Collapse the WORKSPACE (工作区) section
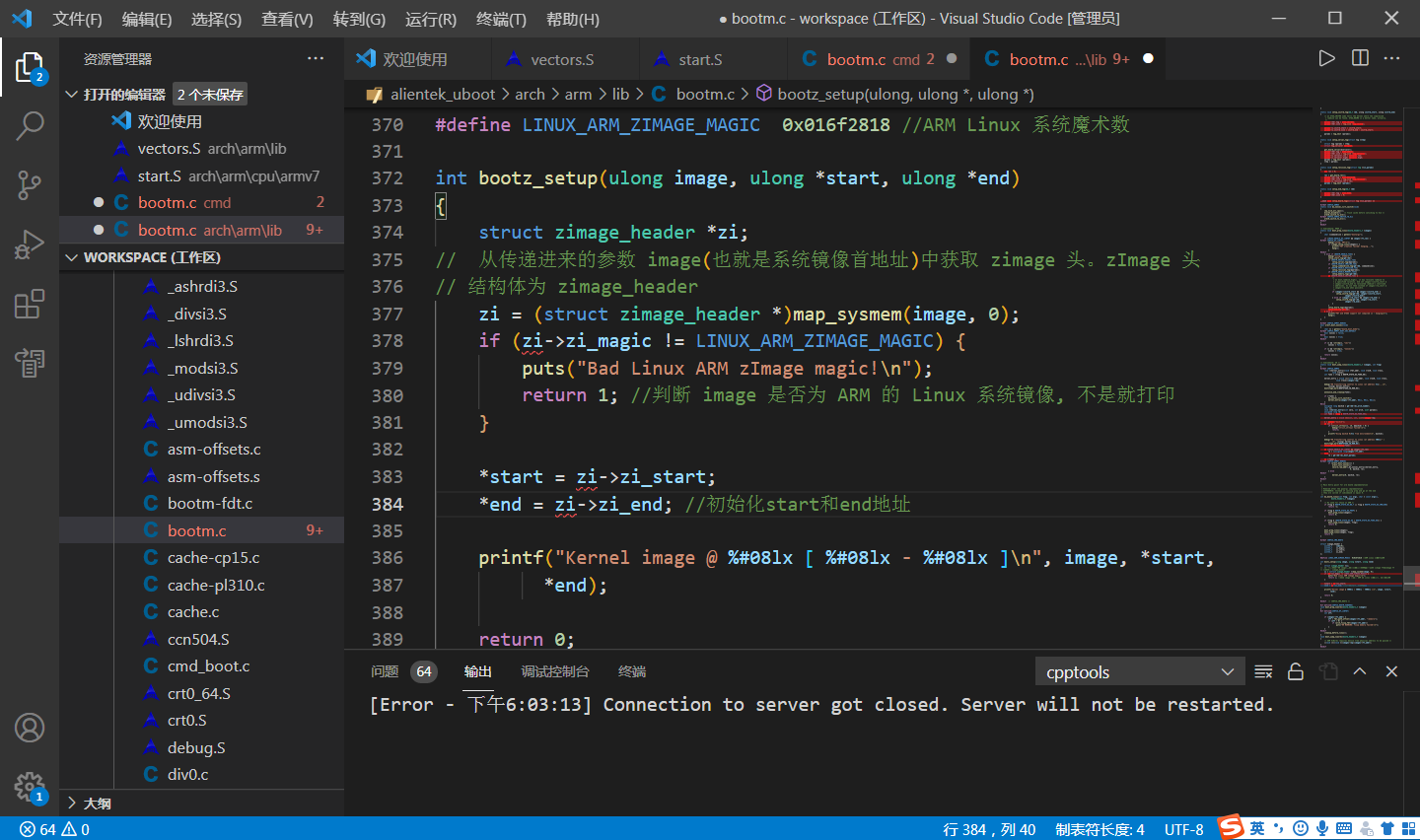The image size is (1420, 840). click(71, 257)
